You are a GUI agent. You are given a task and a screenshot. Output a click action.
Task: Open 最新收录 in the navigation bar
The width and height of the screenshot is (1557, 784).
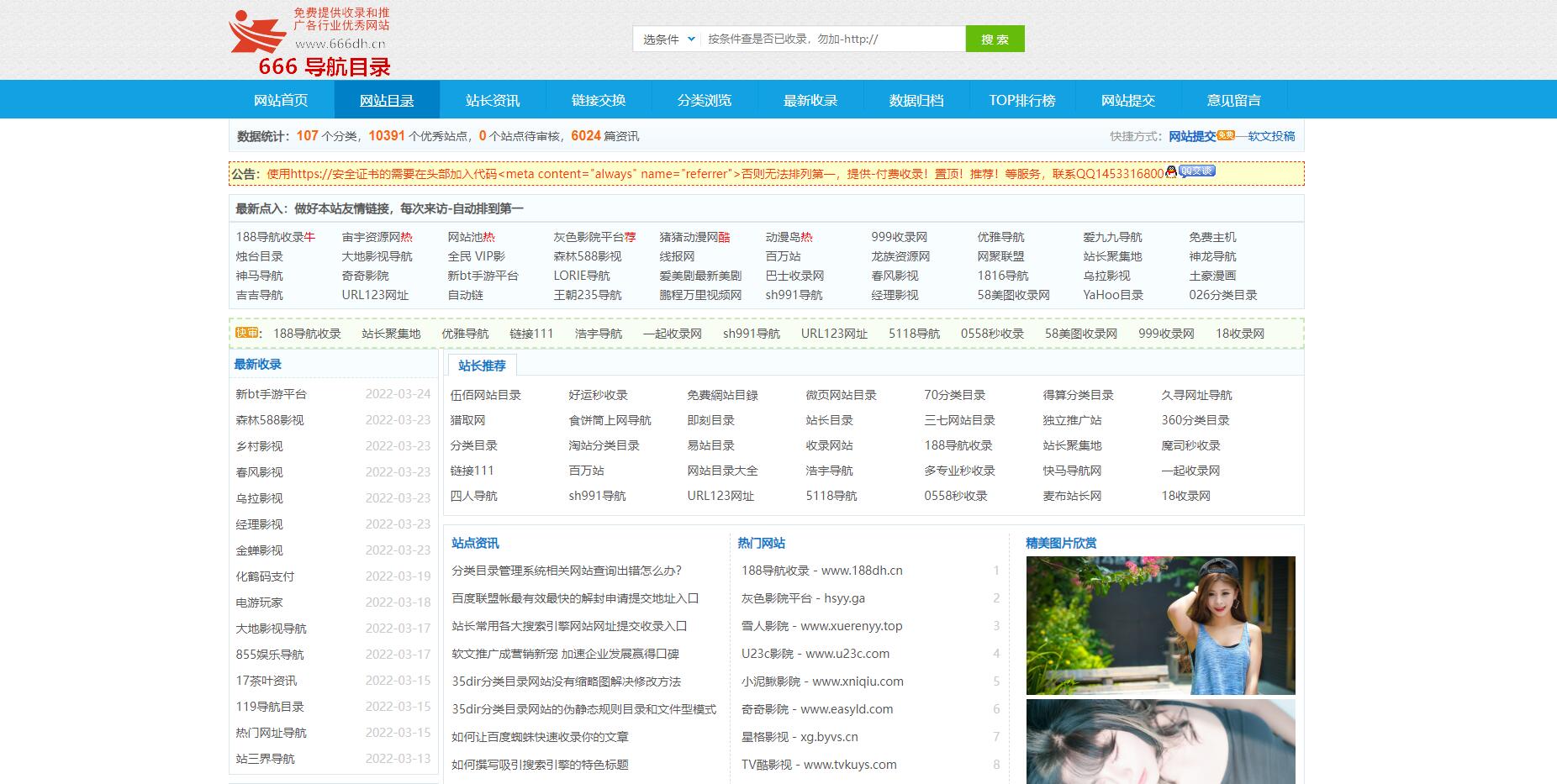pyautogui.click(x=810, y=100)
